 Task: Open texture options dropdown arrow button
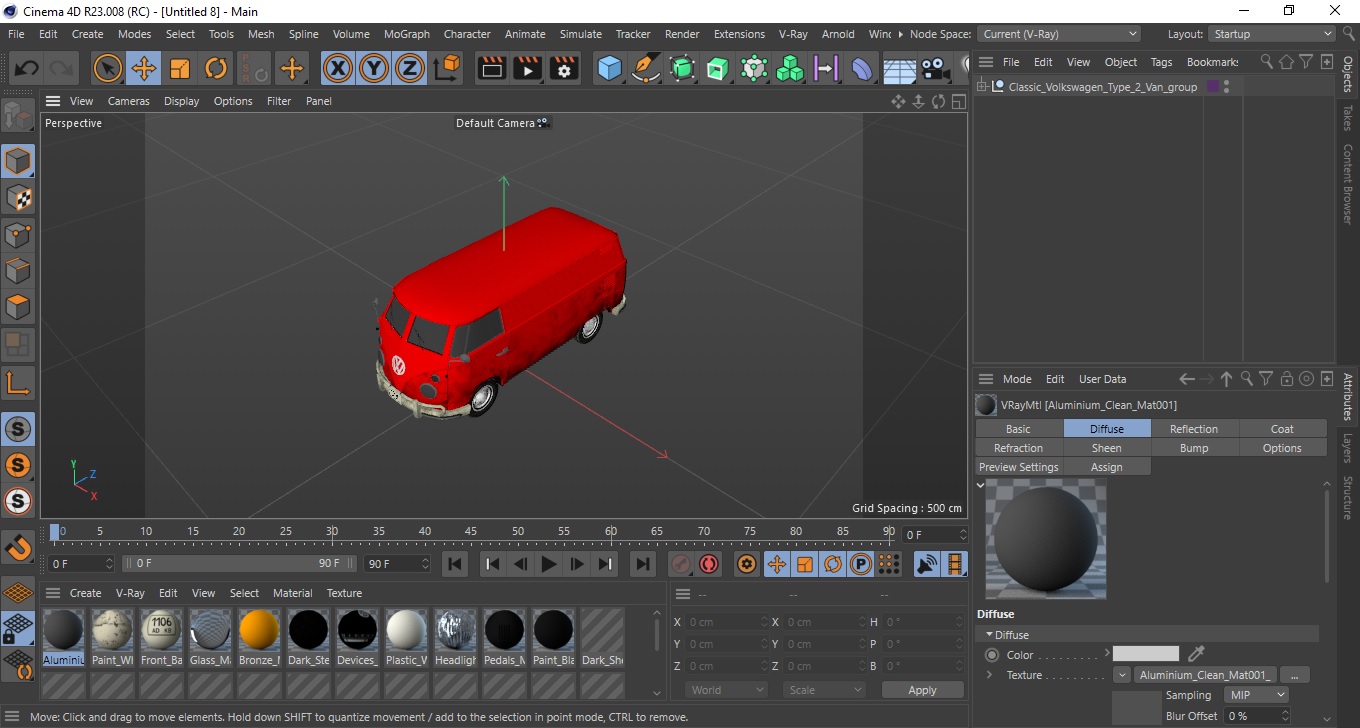[1122, 675]
